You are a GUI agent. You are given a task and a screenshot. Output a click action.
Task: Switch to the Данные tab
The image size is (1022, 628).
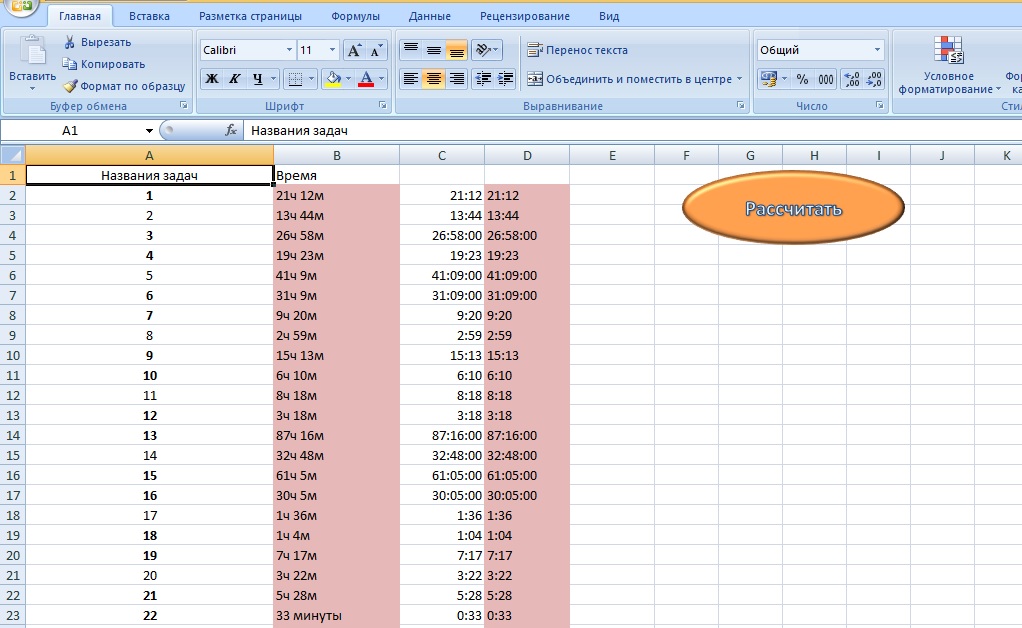coord(430,16)
